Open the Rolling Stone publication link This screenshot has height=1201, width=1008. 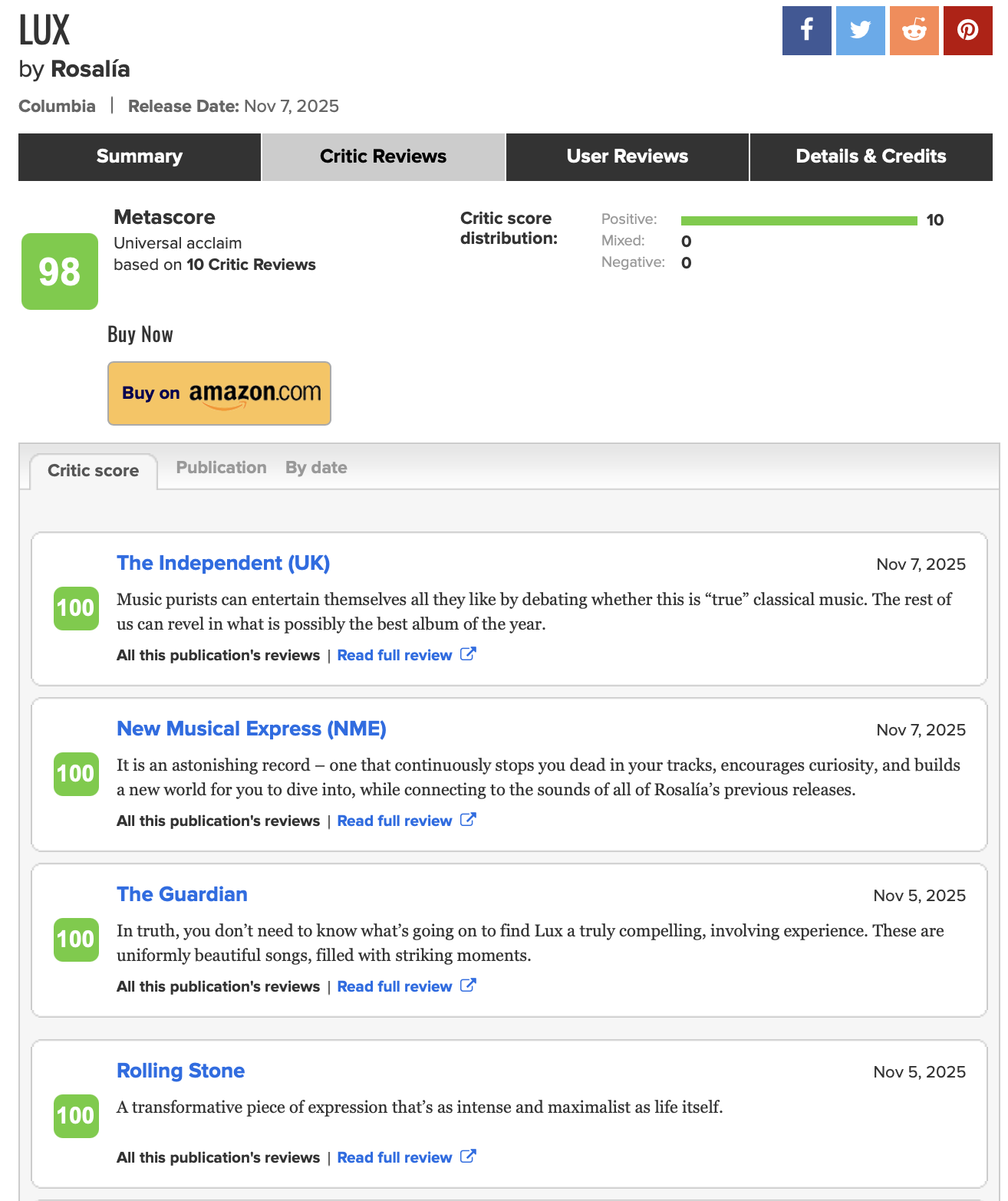(x=180, y=1071)
